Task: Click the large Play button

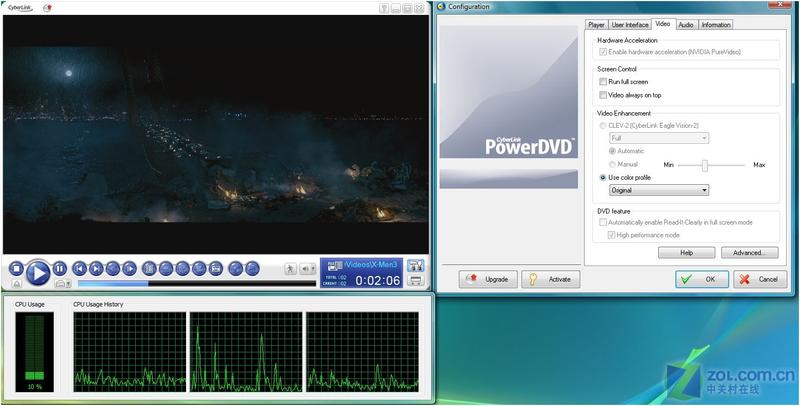Action: [38, 273]
